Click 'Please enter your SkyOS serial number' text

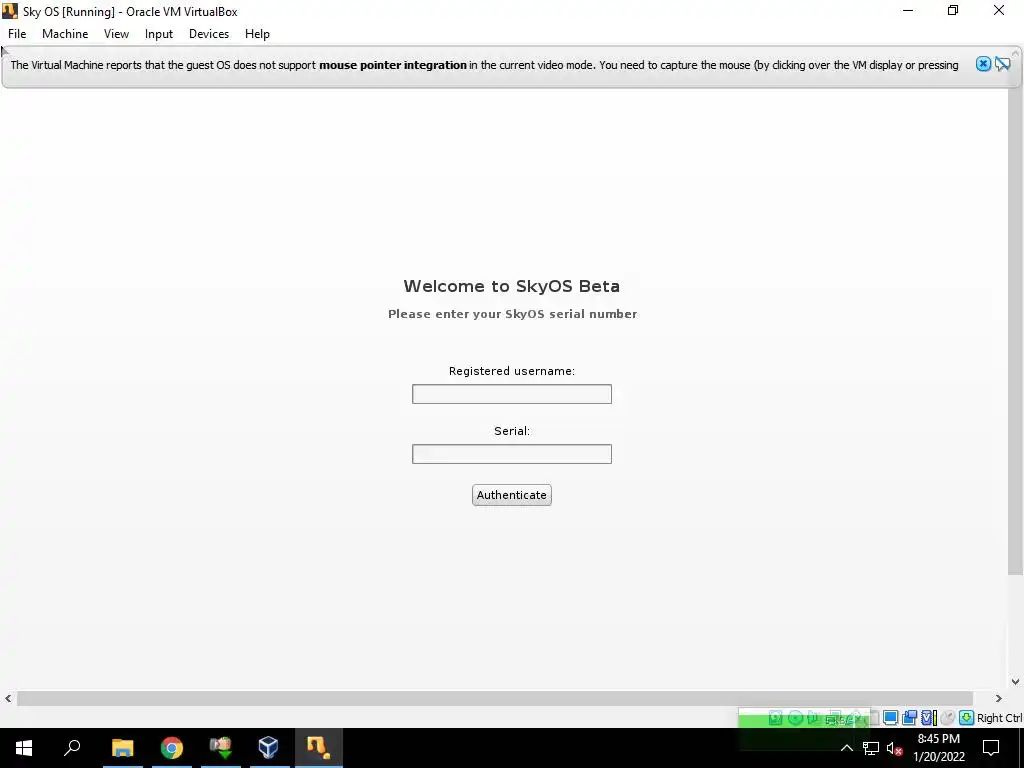click(x=512, y=314)
